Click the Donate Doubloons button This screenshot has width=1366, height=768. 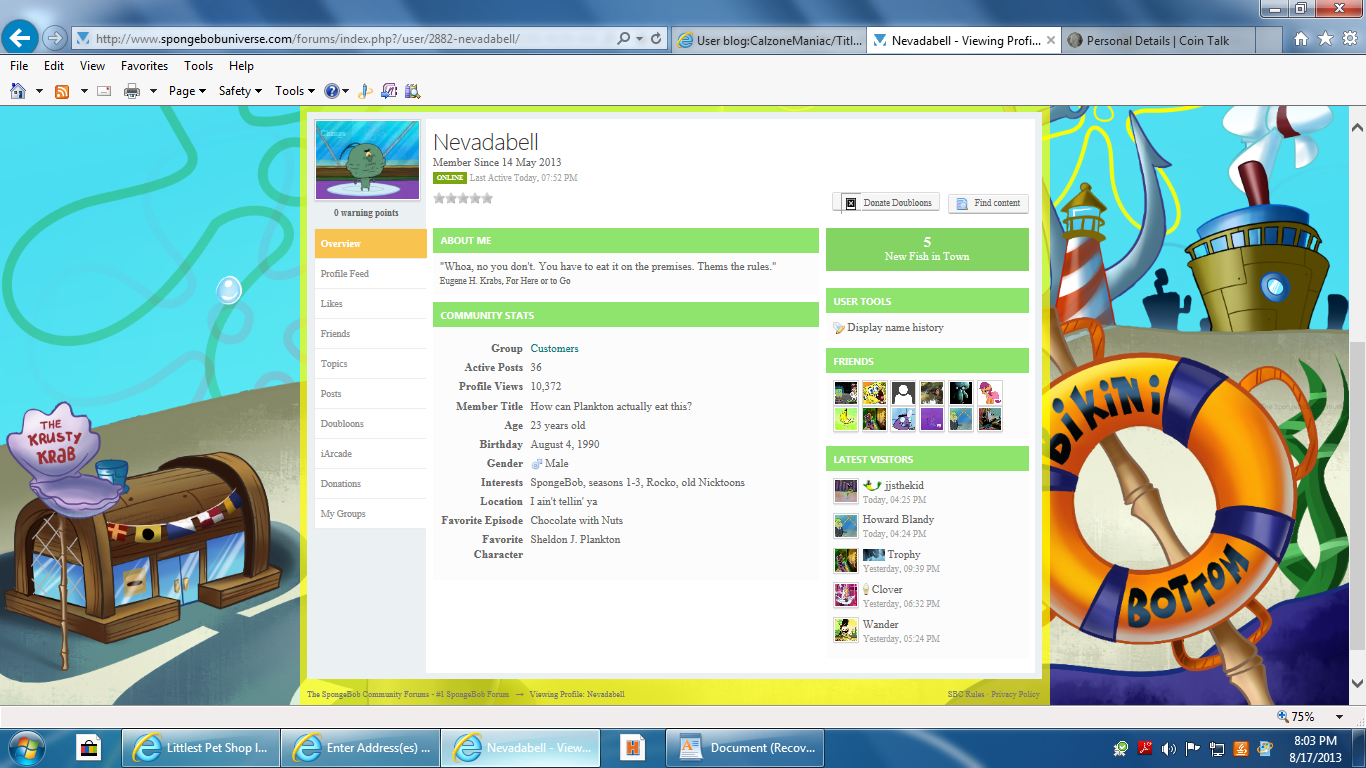[885, 203]
